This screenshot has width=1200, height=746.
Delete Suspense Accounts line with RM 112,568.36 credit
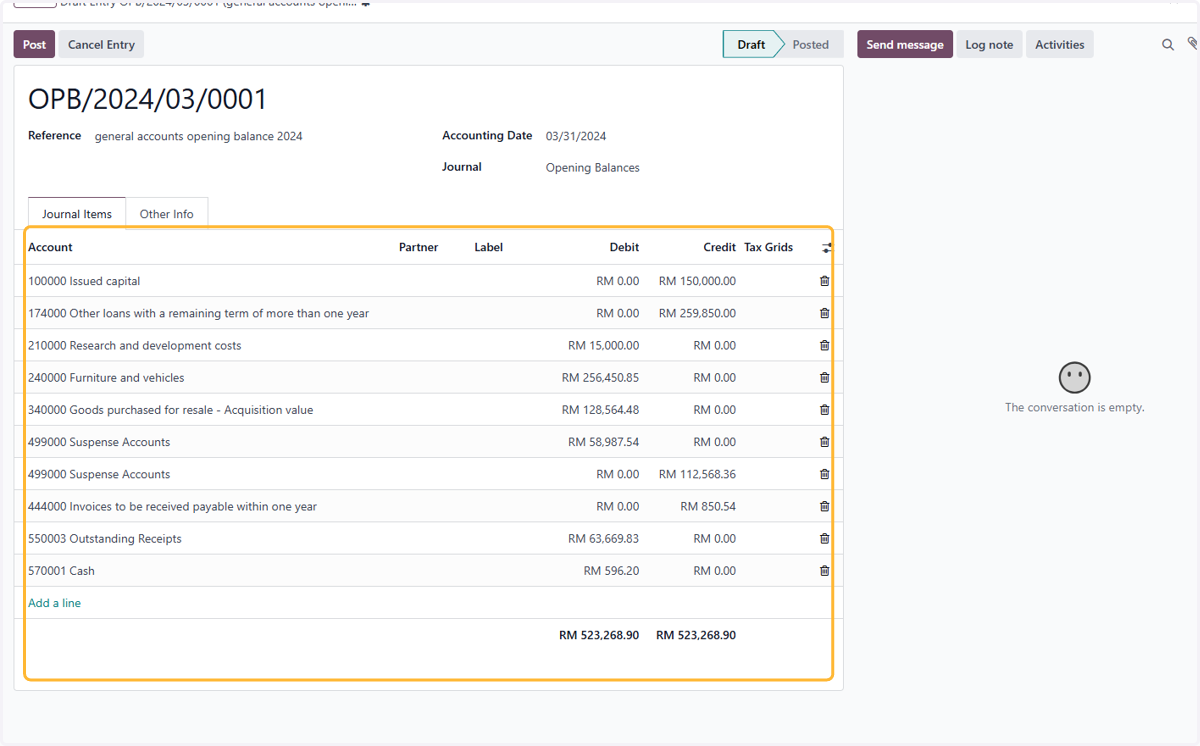(x=824, y=474)
